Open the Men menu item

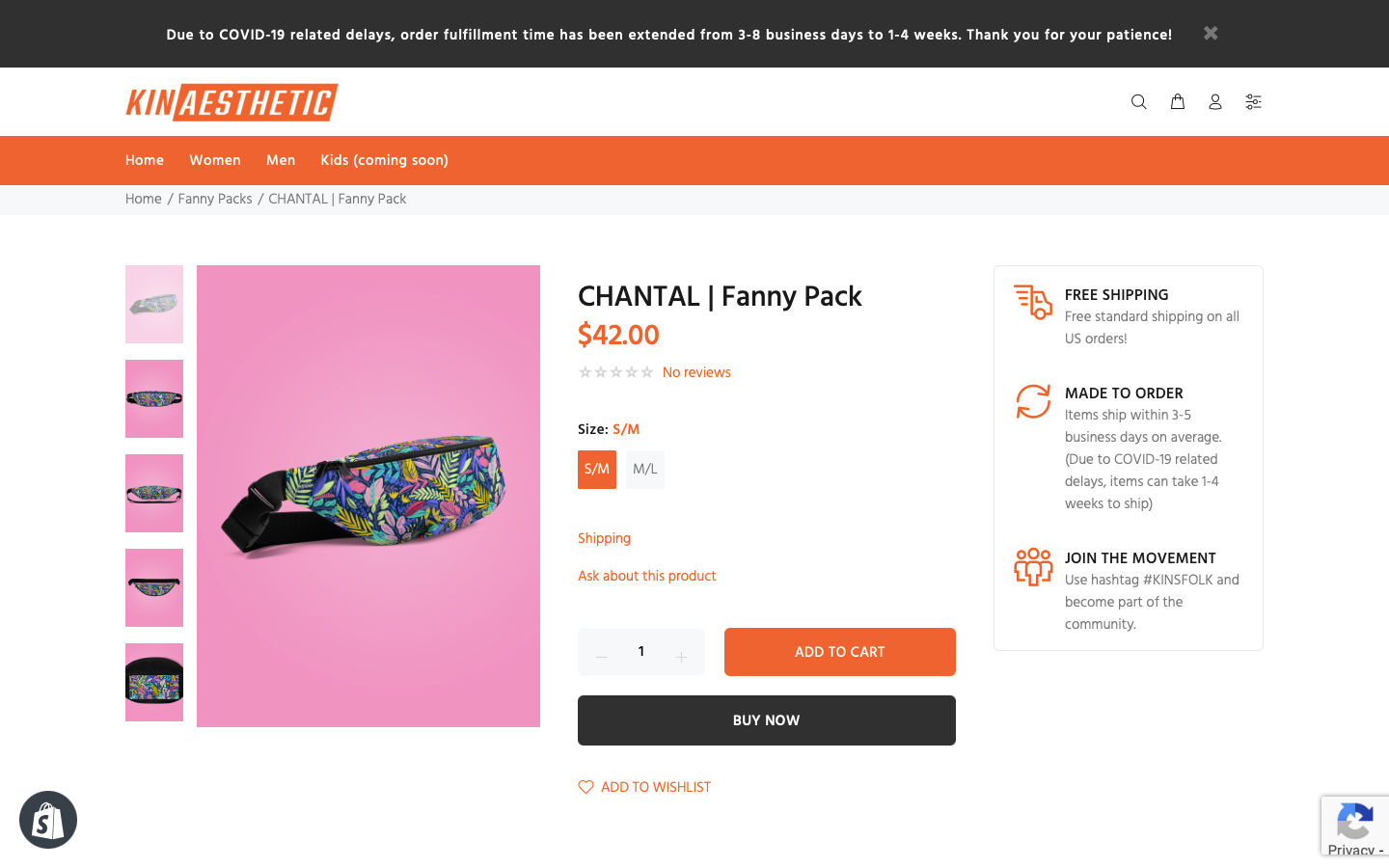[281, 160]
